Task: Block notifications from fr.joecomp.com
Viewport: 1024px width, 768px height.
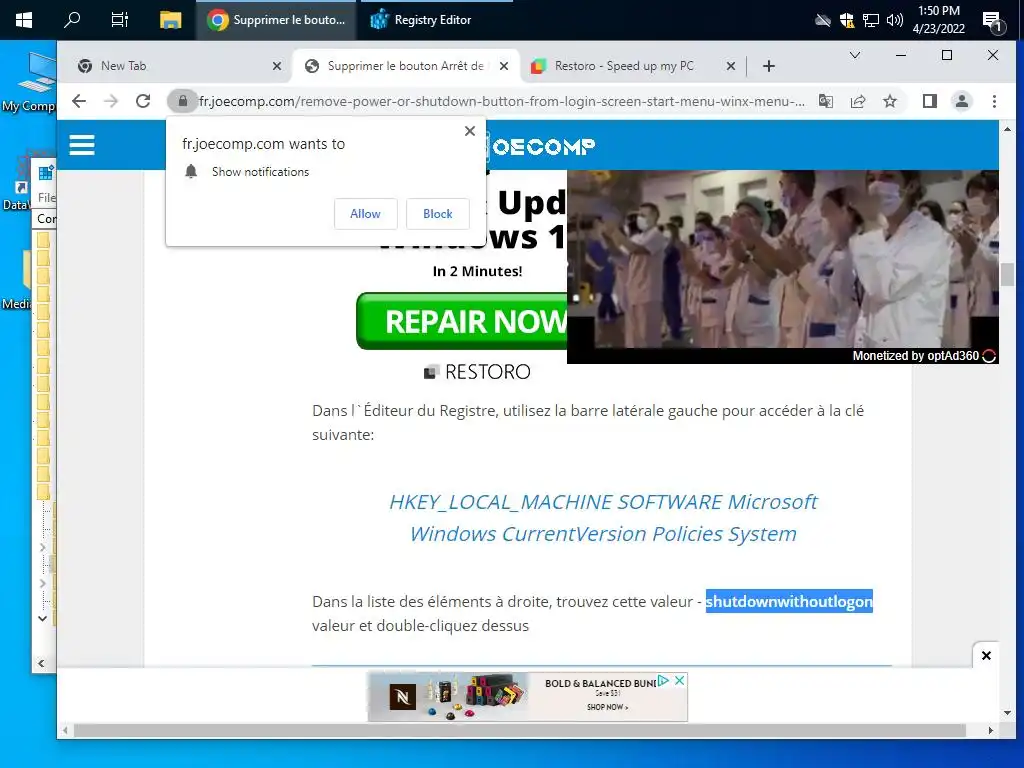Action: click(438, 214)
